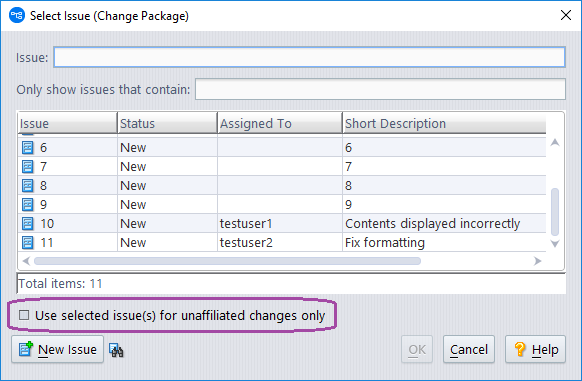The height and width of the screenshot is (381, 582).
Task: Open Help for this dialog
Action: (535, 349)
